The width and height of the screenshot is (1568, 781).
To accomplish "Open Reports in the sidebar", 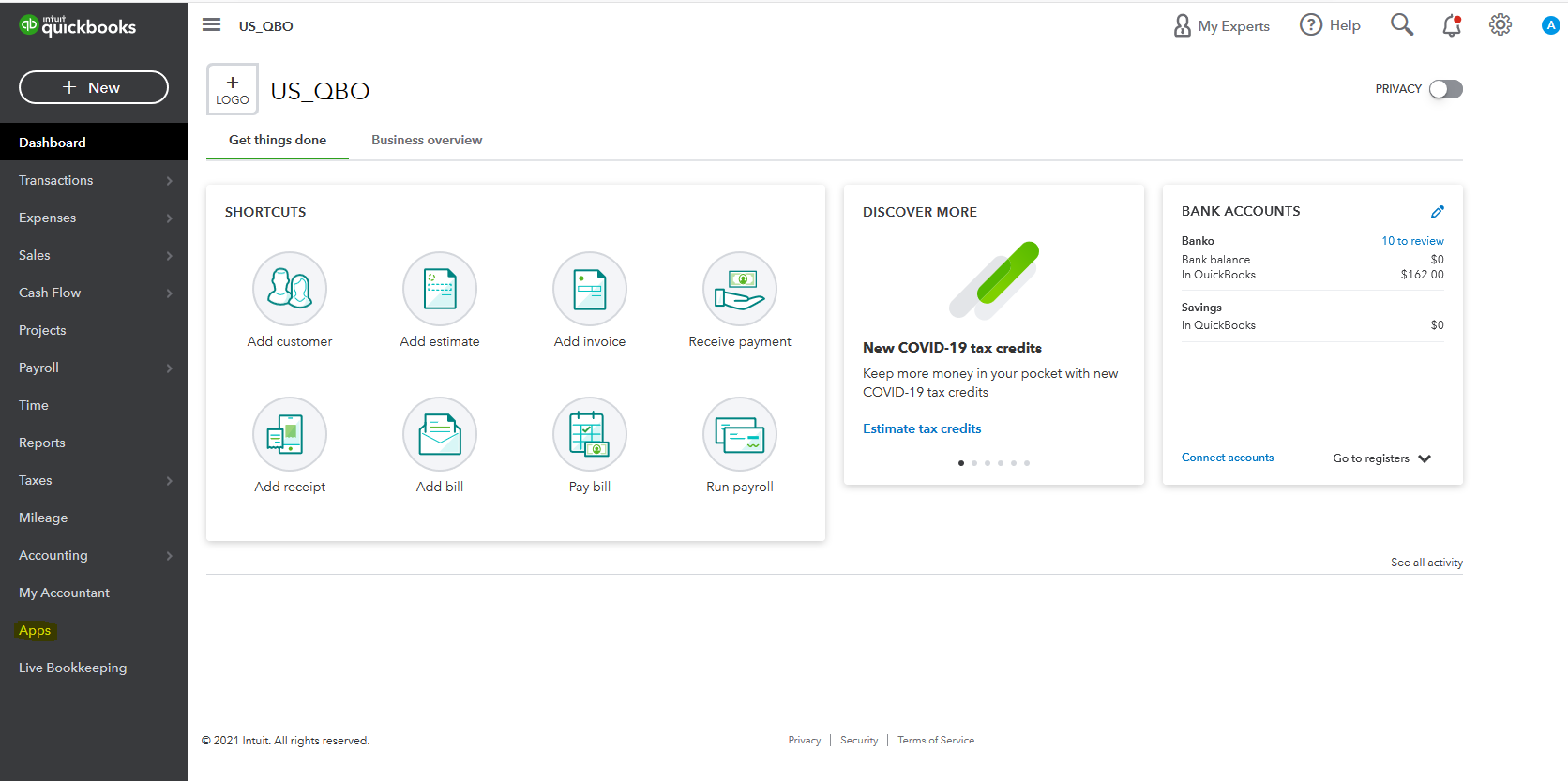I will [94, 443].
